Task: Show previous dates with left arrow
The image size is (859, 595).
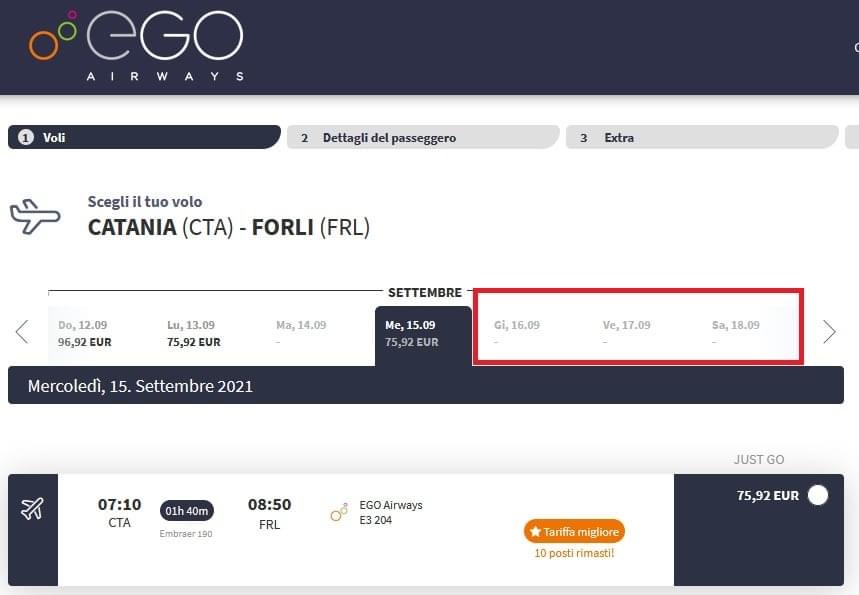Action: [22, 332]
